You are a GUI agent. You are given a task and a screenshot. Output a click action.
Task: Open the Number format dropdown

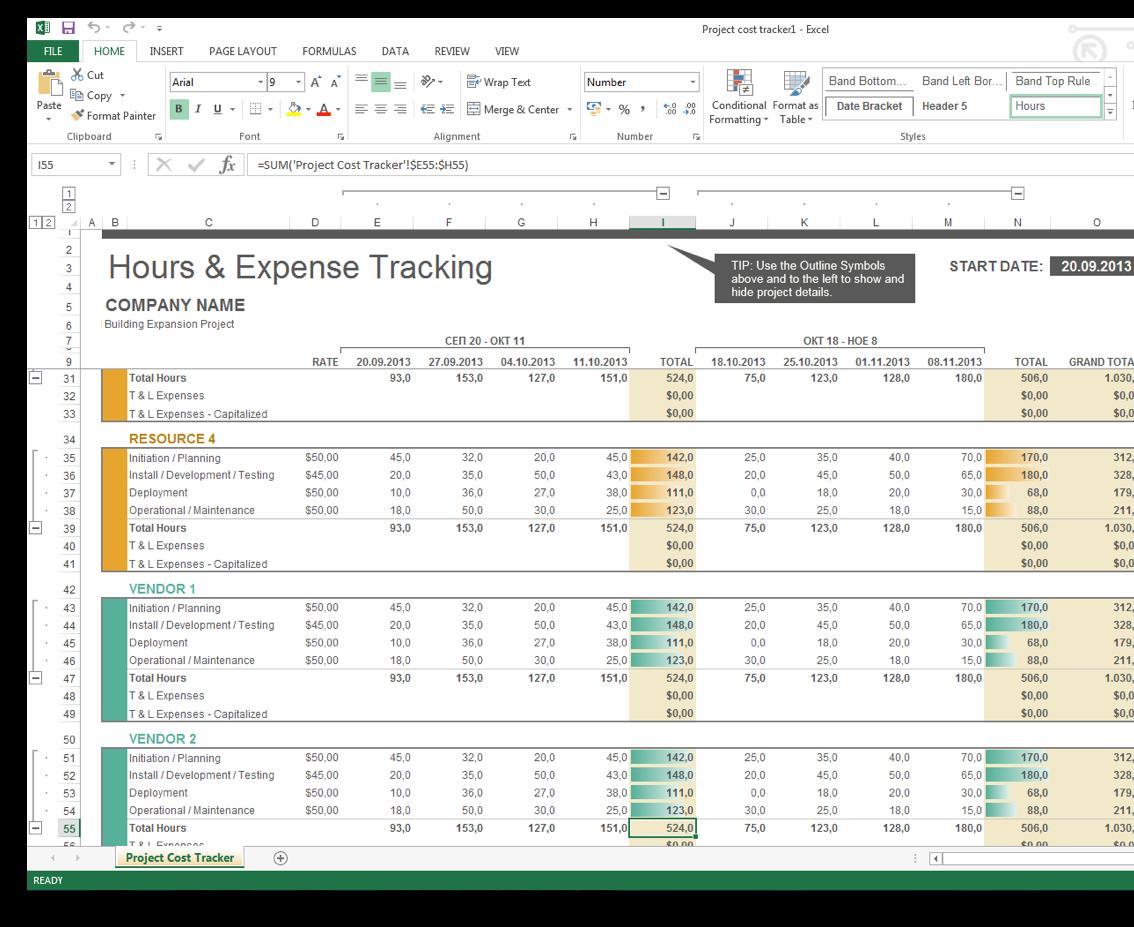point(692,82)
